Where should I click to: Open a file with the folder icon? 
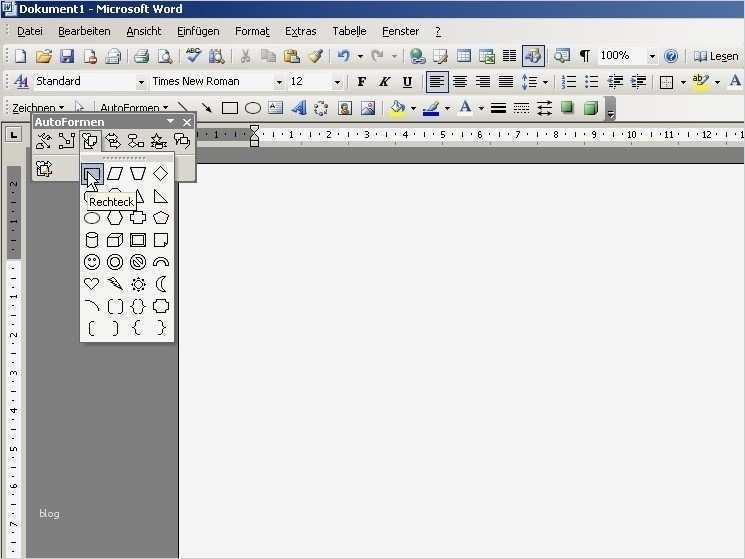point(44,56)
